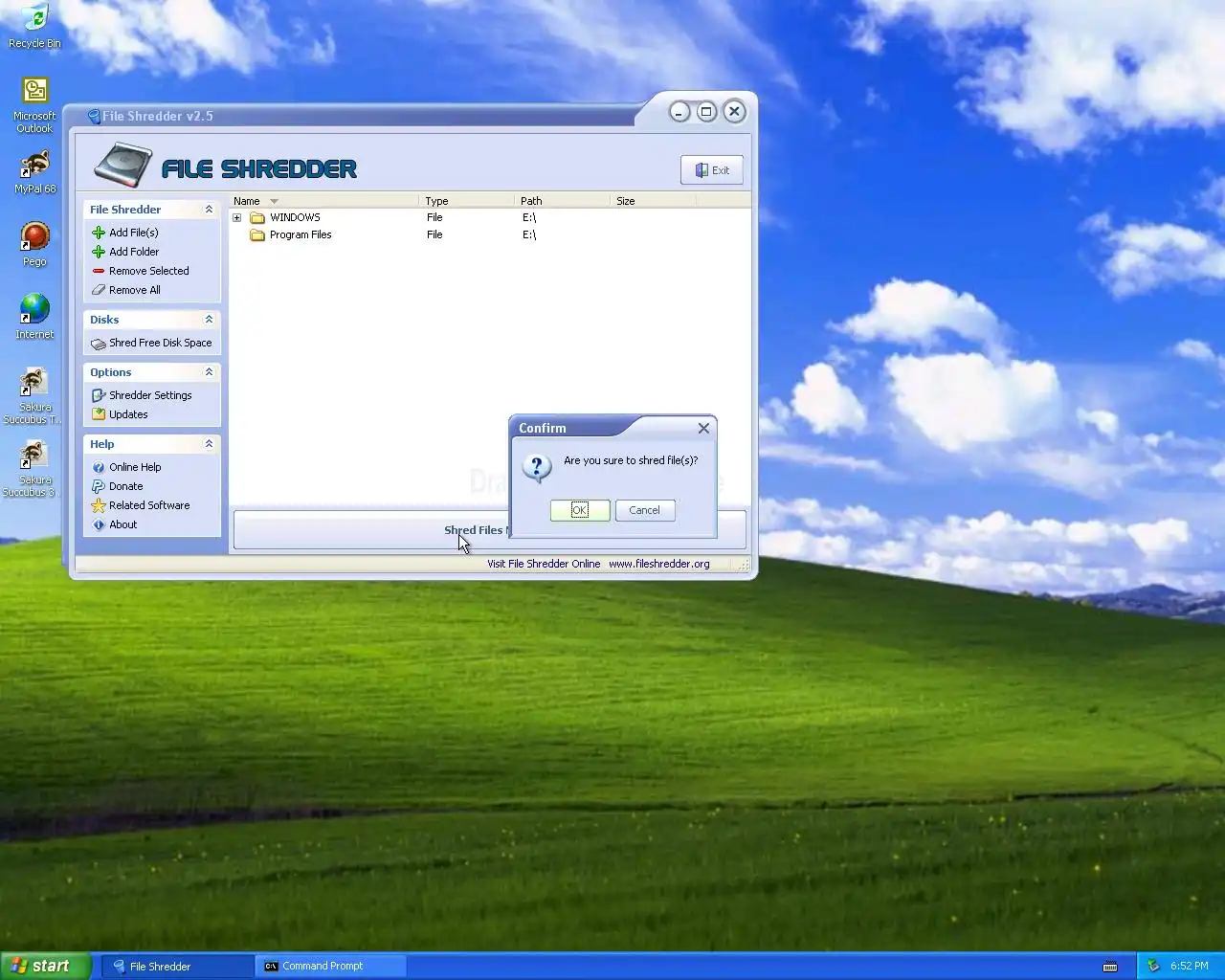Image resolution: width=1225 pixels, height=980 pixels.
Task: Click the Exit button in File Shredder
Action: (712, 170)
